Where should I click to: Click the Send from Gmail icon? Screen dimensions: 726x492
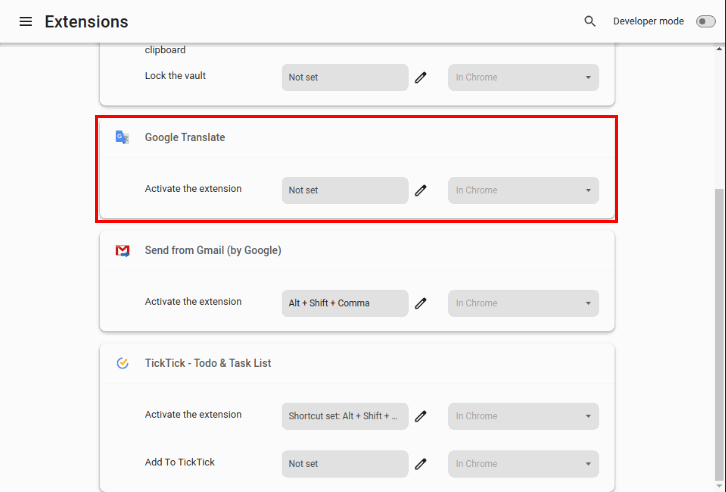[x=122, y=250]
